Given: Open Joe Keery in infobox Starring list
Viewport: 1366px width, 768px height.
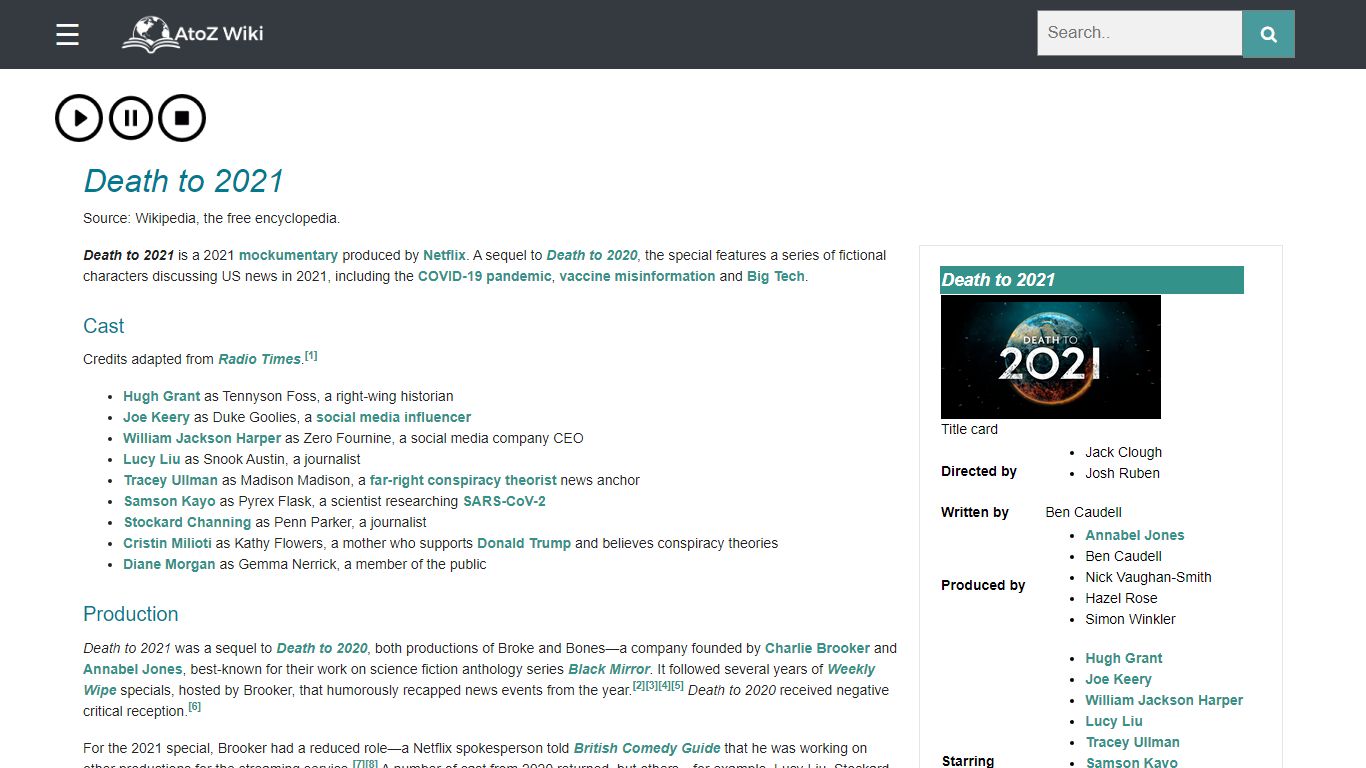Looking at the screenshot, I should (x=1119, y=679).
